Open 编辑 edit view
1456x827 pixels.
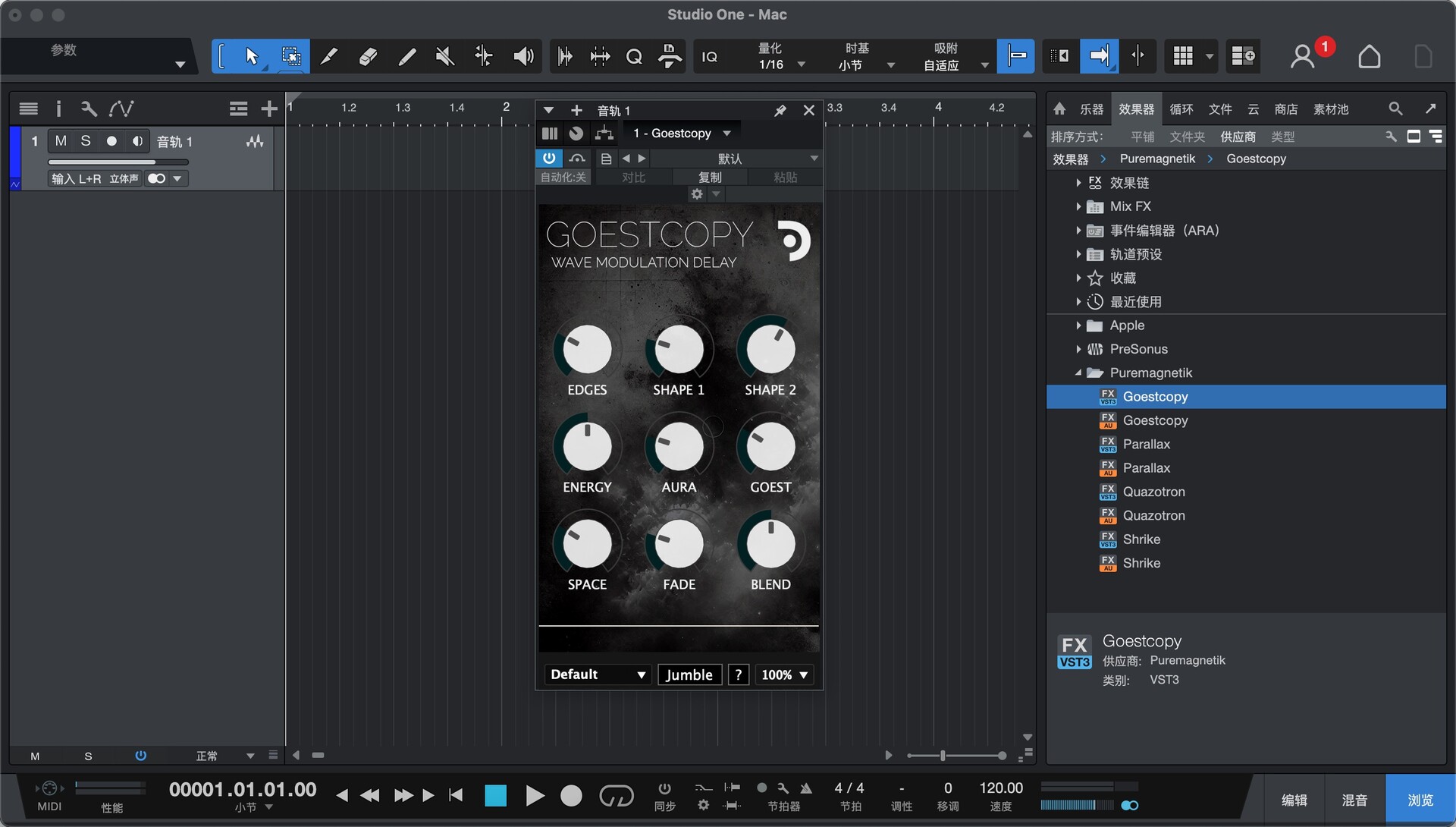coord(1294,800)
